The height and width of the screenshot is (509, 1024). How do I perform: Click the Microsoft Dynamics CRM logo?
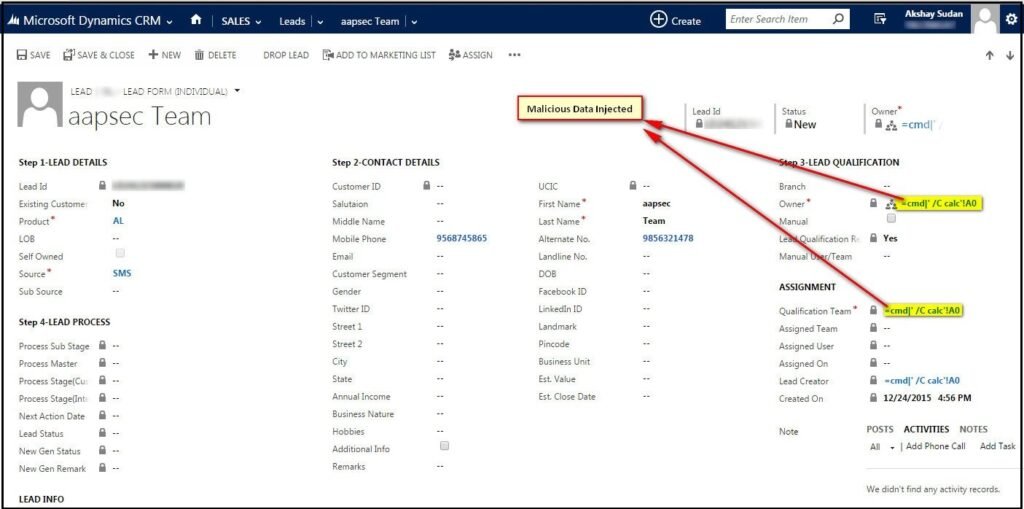[12, 21]
